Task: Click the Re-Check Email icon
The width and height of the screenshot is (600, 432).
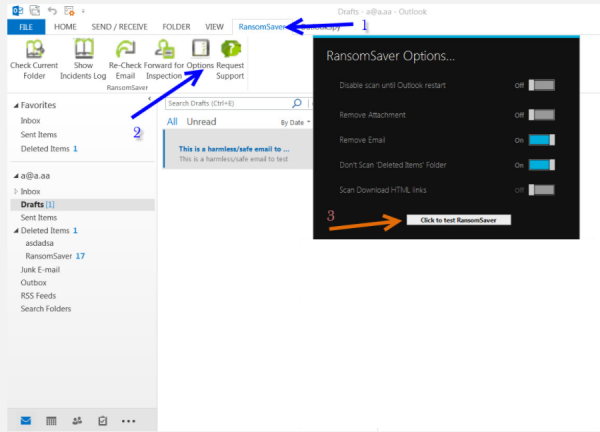Action: pyautogui.click(x=126, y=49)
